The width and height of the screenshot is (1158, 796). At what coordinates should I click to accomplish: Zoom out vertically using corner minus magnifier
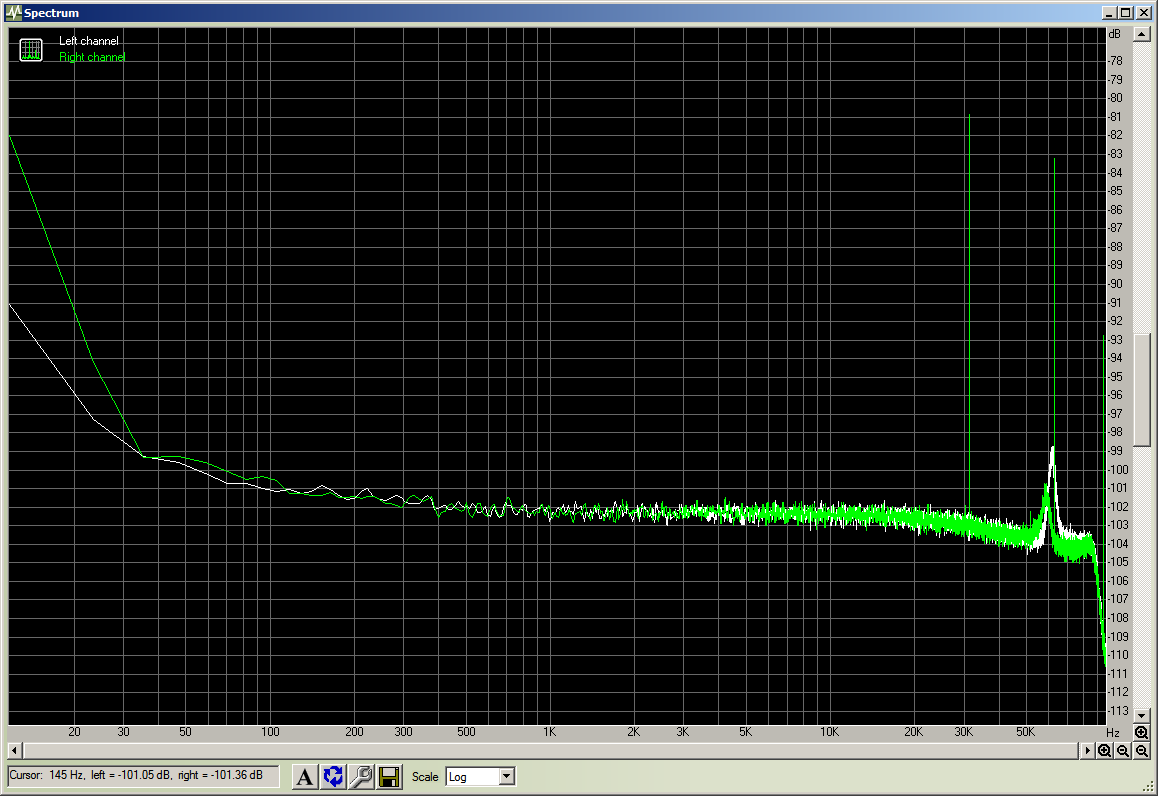point(1142,750)
